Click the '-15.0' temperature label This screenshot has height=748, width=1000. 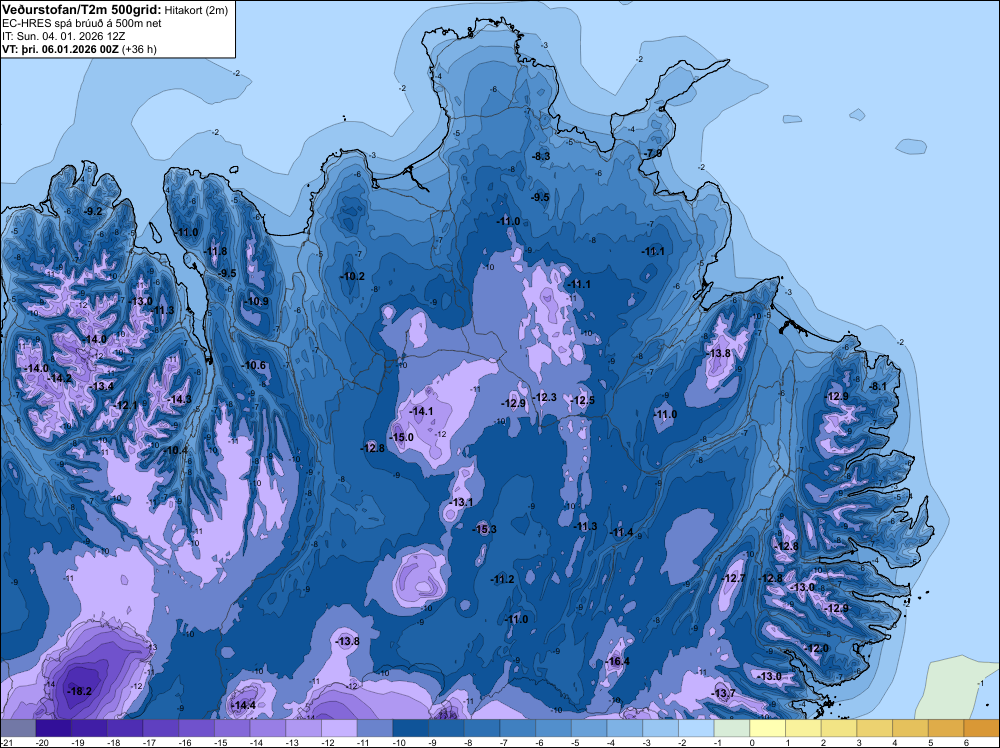402,437
